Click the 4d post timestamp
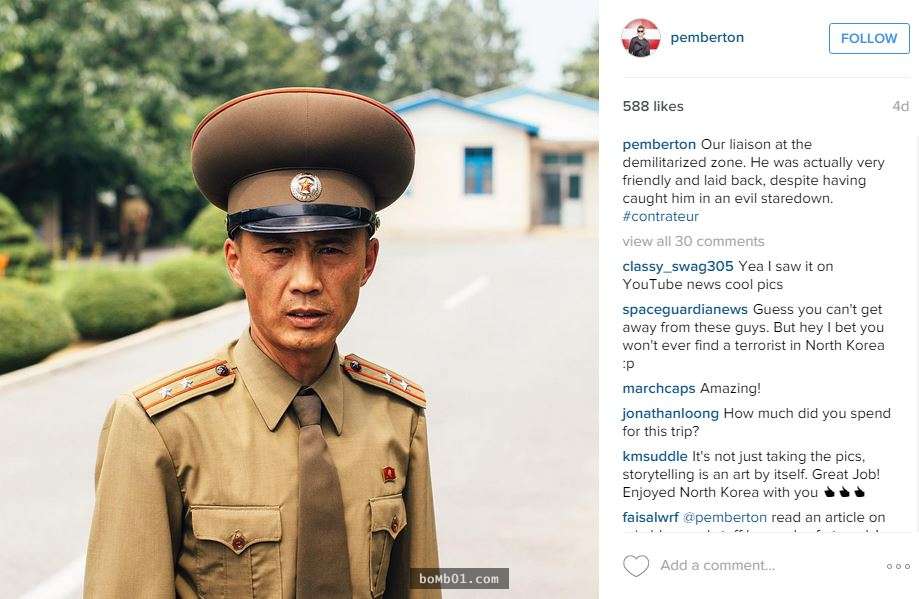The height and width of the screenshot is (599, 919). 900,106
